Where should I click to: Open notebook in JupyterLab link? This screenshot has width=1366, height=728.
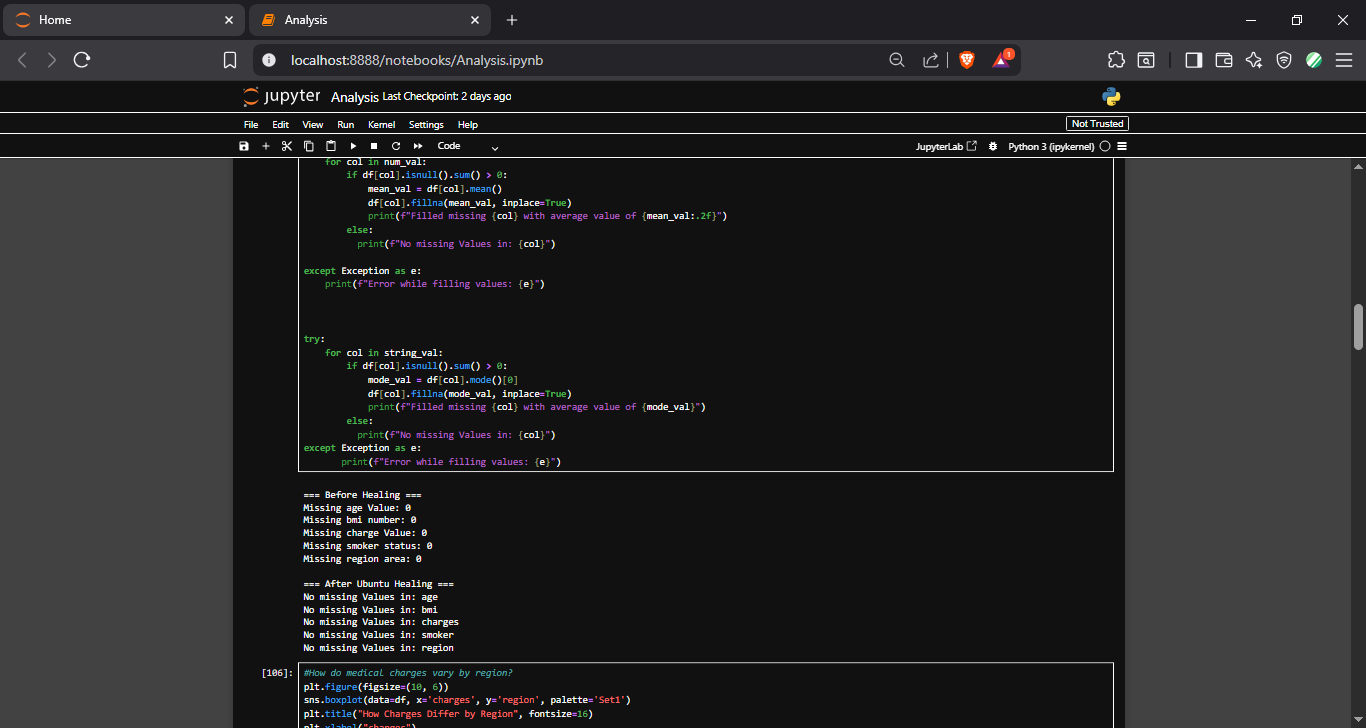946,146
